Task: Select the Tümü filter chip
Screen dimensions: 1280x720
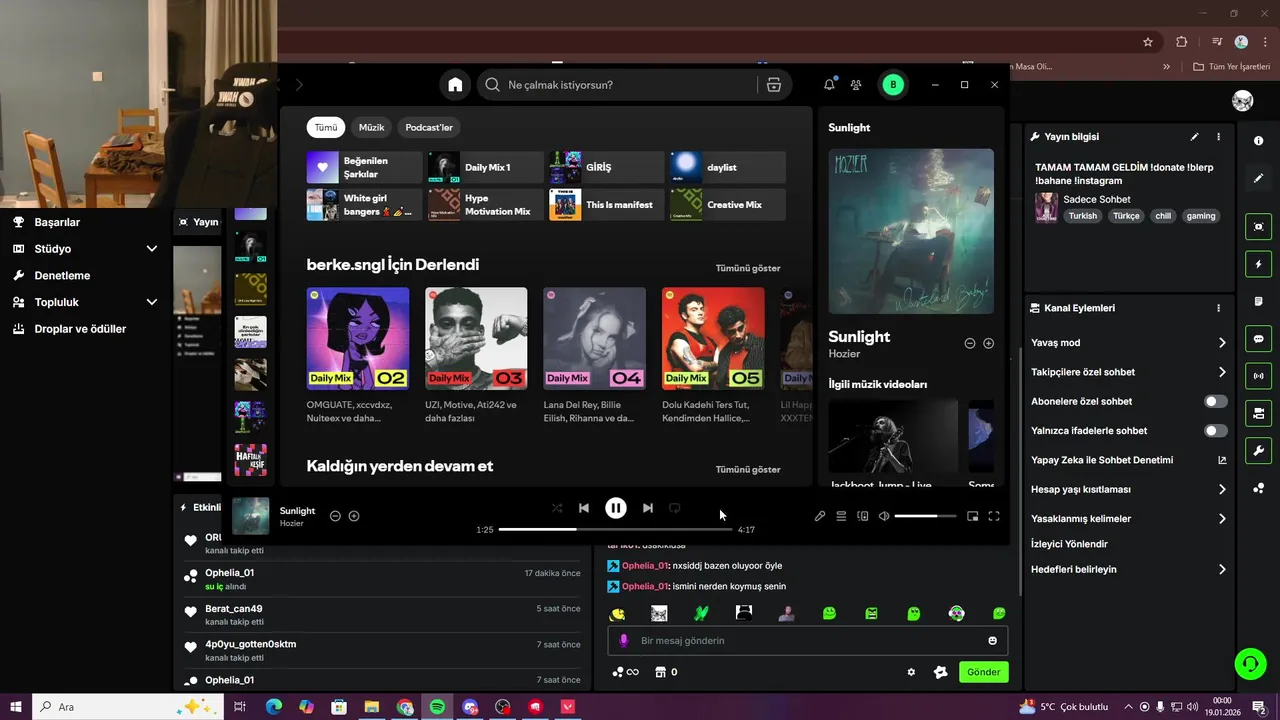Action: (x=326, y=127)
